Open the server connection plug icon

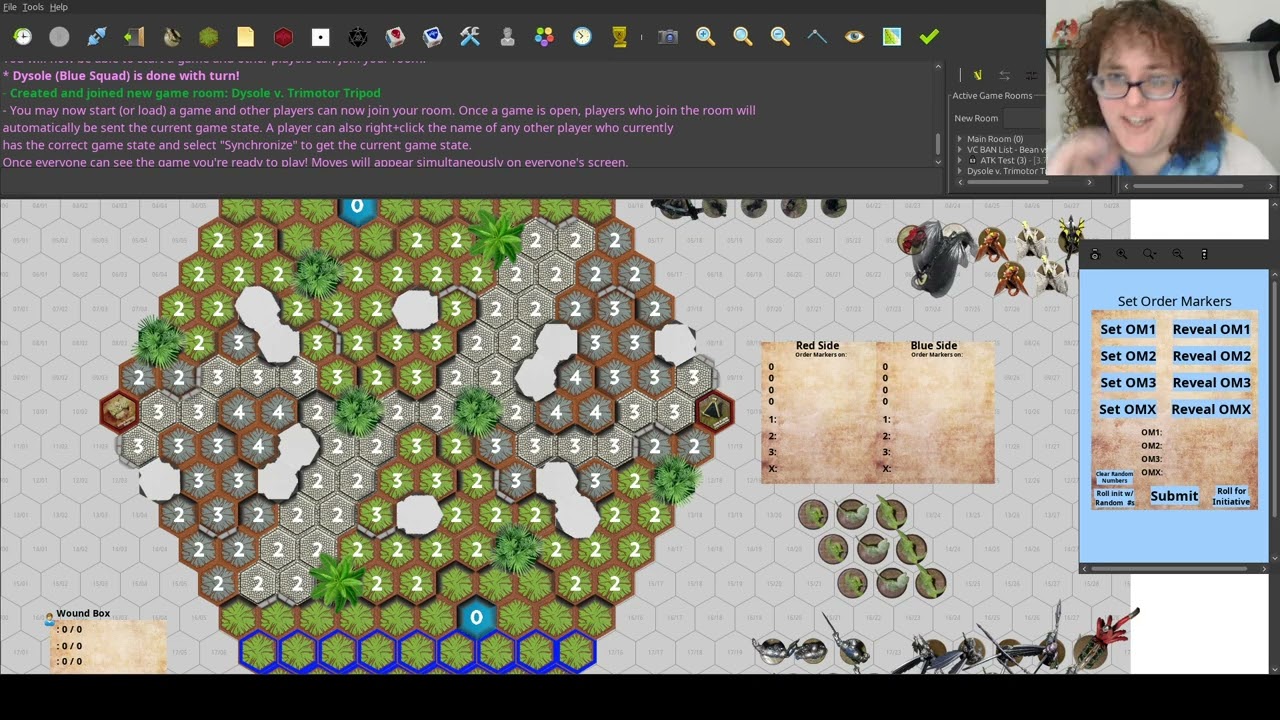tap(97, 37)
